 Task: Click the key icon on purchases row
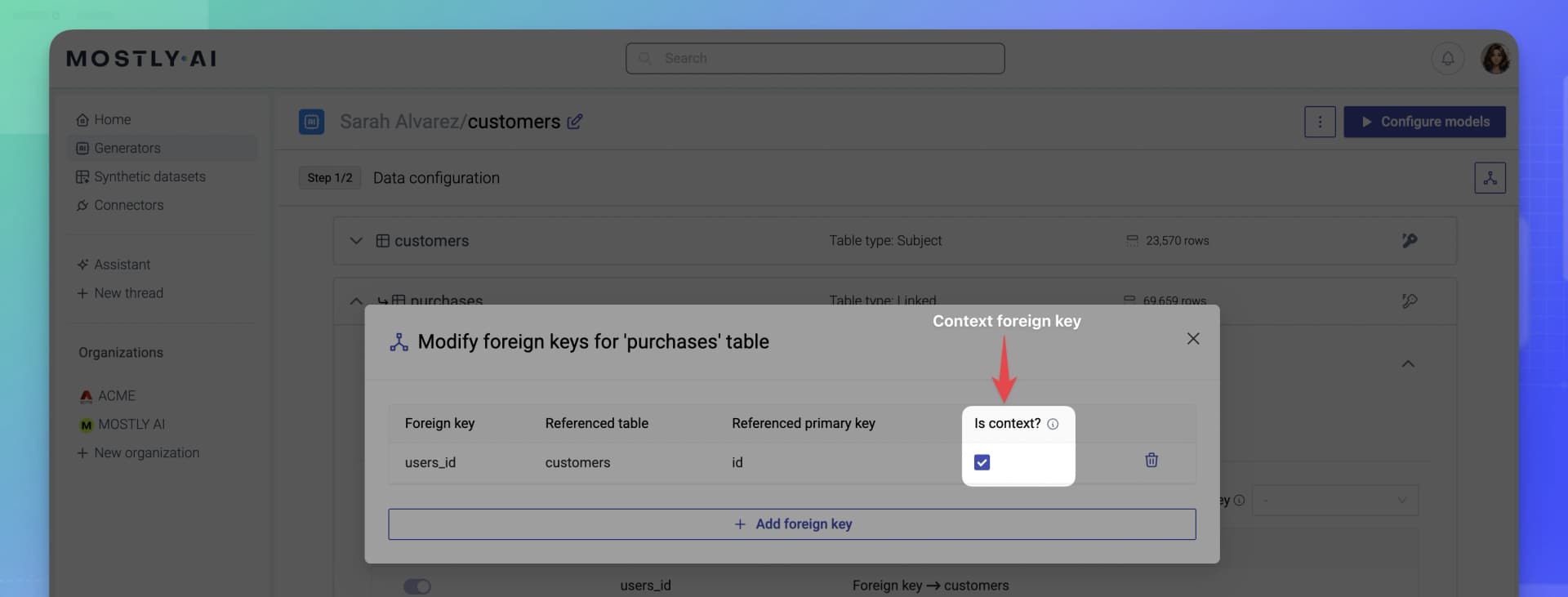coord(1409,301)
